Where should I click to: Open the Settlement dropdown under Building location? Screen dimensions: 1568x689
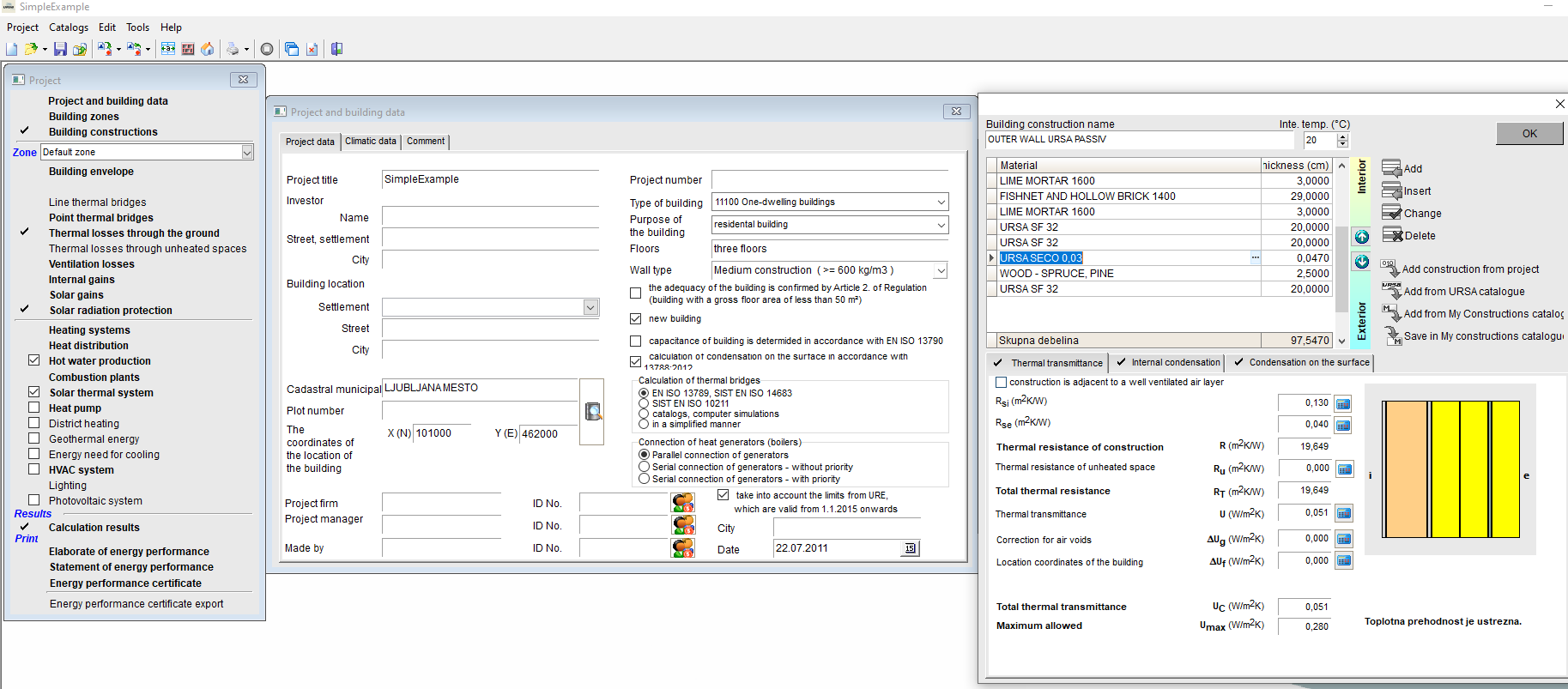tap(590, 307)
